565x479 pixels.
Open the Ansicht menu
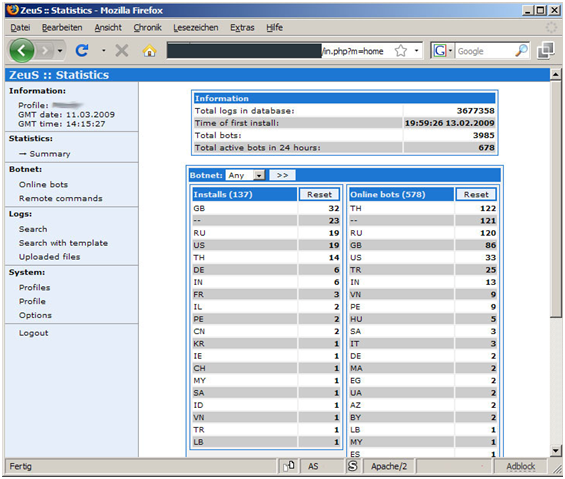108,27
